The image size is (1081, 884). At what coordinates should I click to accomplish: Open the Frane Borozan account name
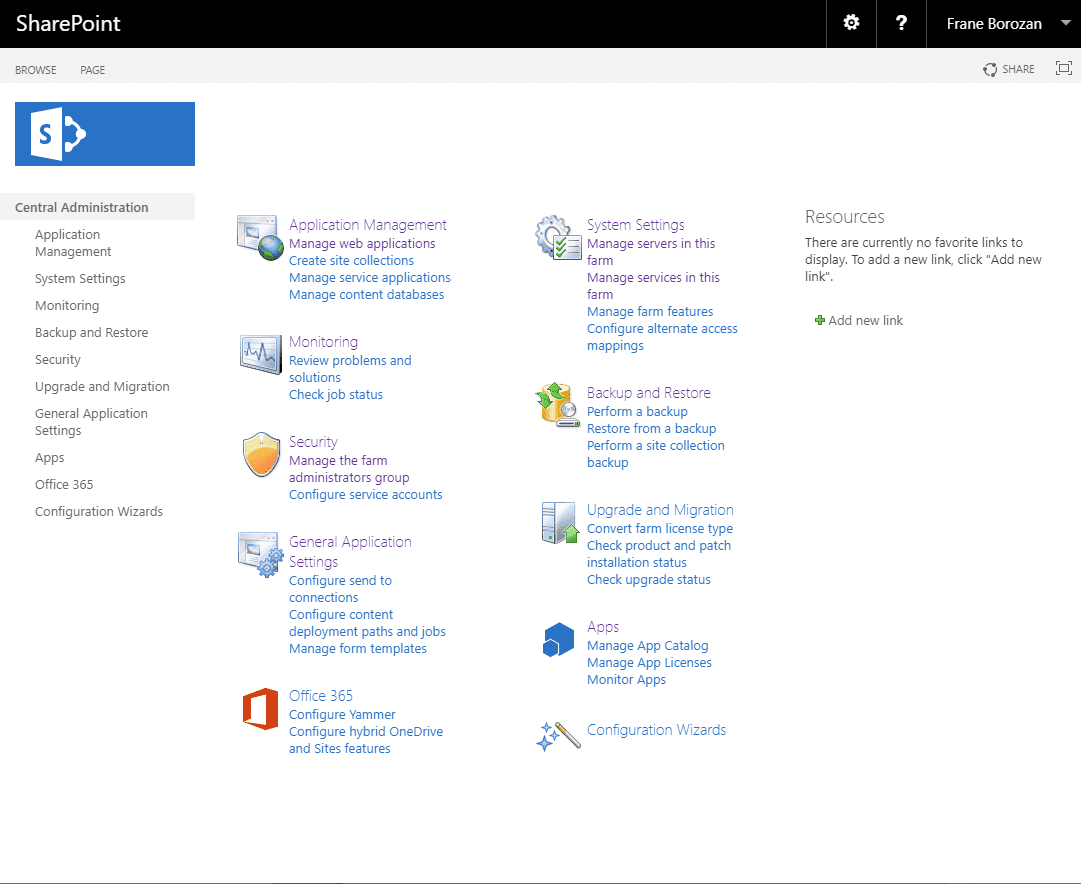click(x=993, y=23)
